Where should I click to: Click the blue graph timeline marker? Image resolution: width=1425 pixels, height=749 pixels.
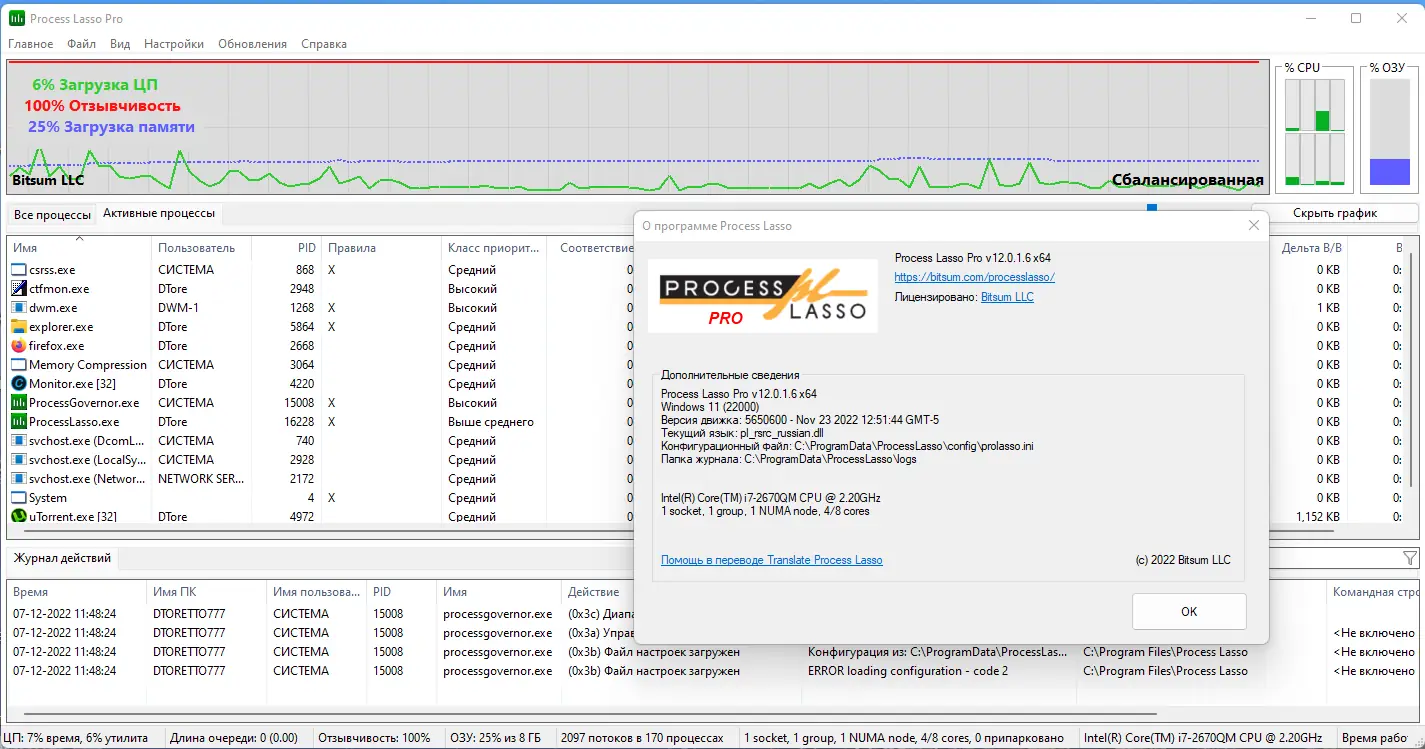[1152, 207]
